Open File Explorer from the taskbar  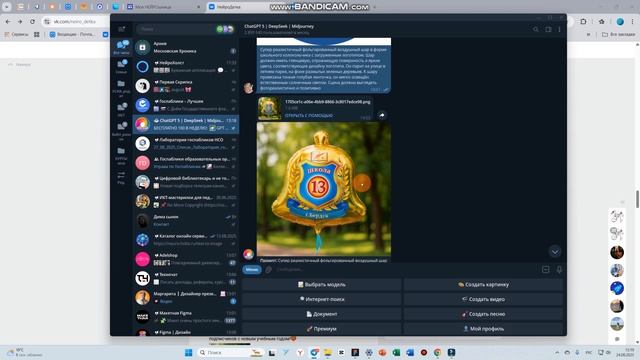(328, 353)
